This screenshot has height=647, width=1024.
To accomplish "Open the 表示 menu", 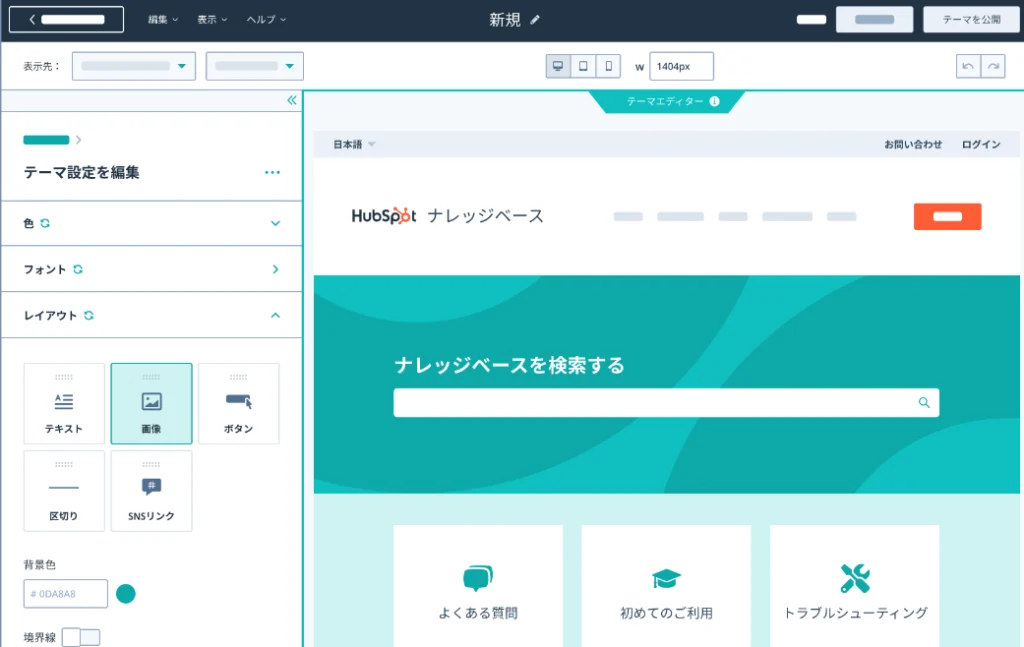I will click(212, 20).
